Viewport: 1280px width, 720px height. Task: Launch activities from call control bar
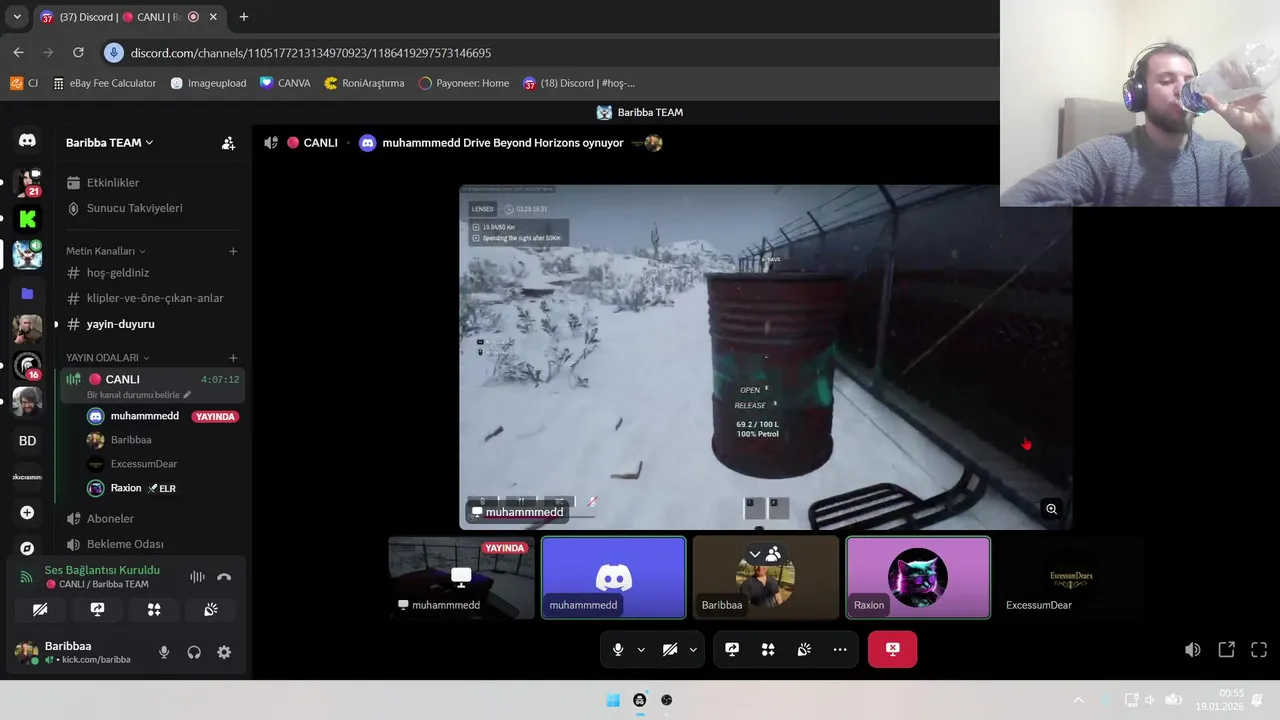(768, 649)
